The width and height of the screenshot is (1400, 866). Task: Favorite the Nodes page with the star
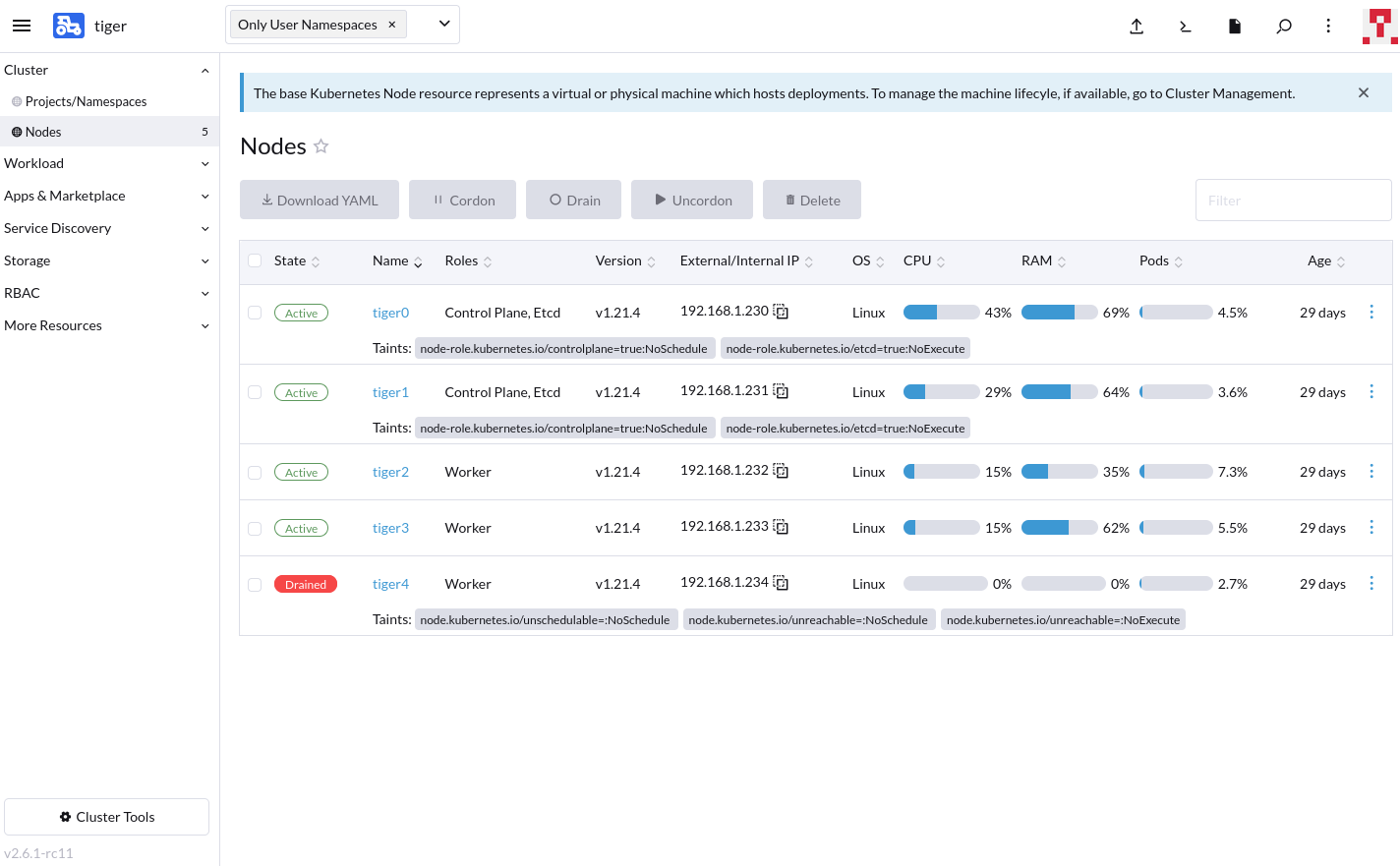(x=321, y=145)
